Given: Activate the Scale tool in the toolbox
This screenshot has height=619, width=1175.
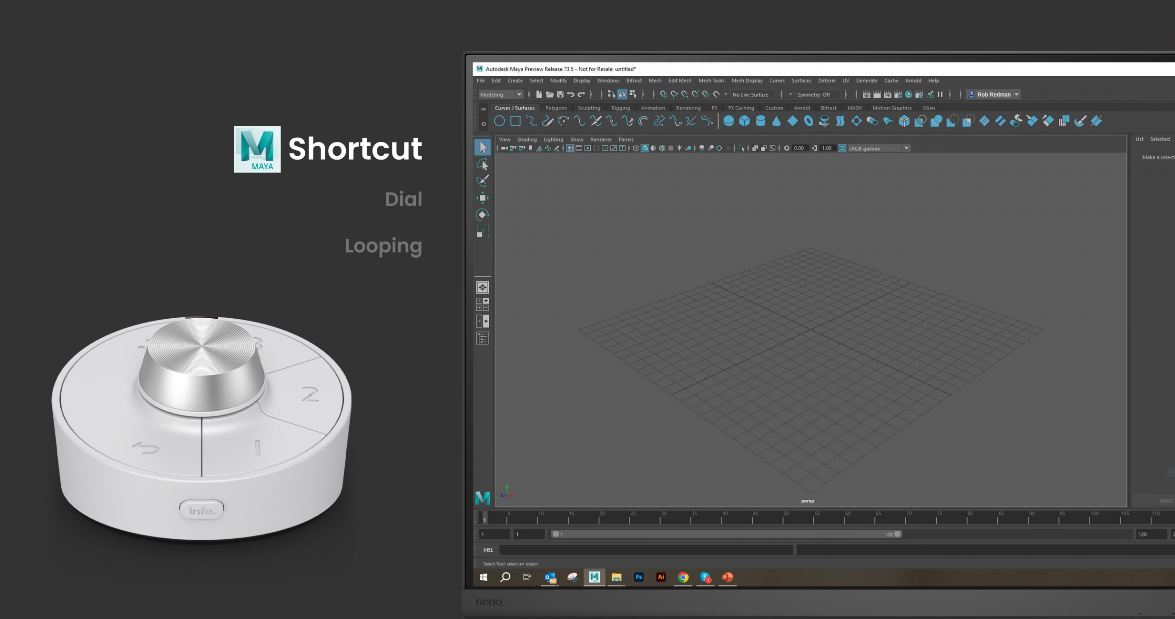Looking at the screenshot, I should coord(483,232).
